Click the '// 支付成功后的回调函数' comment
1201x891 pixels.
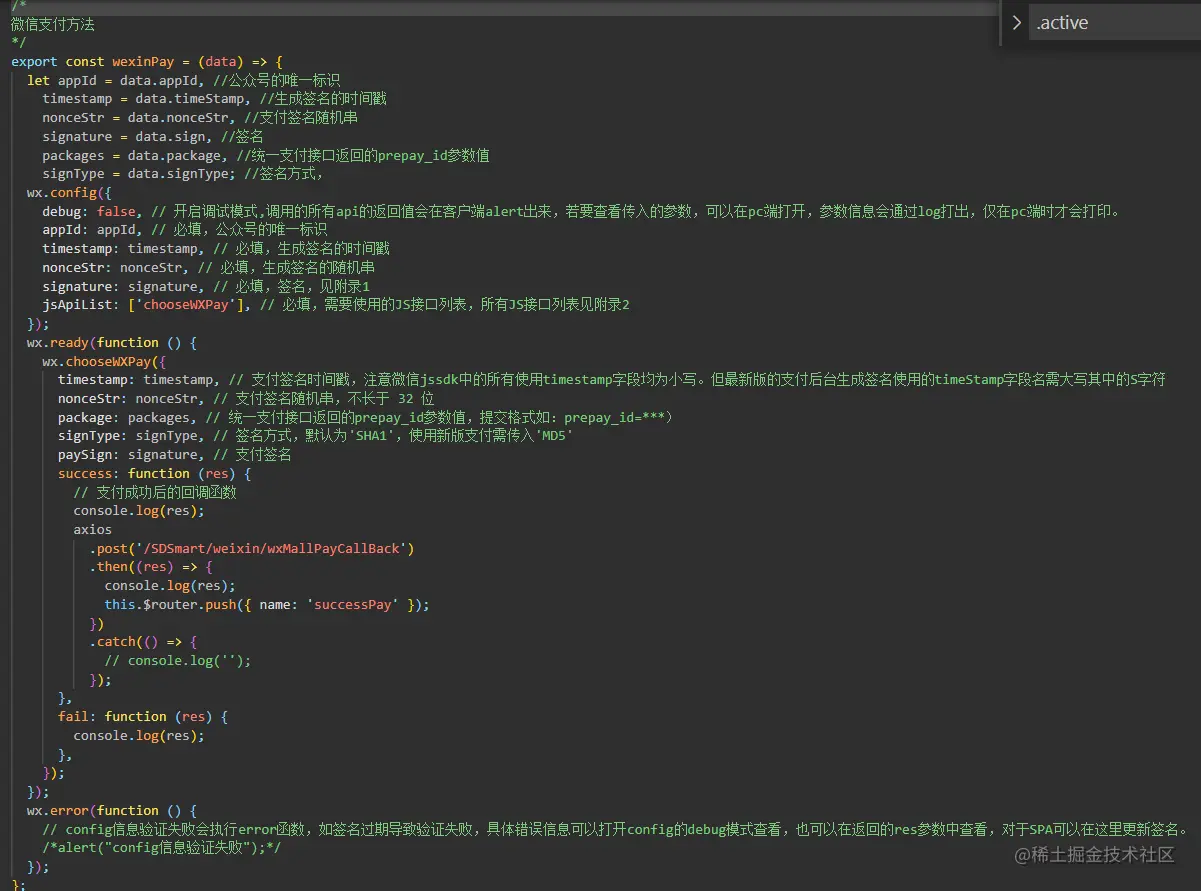(x=155, y=492)
